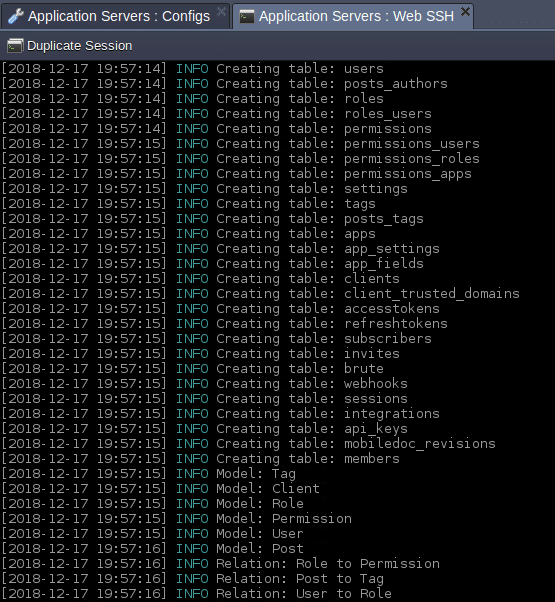555x602 pixels.
Task: Click 'permissions_apps' table name
Action: pos(408,174)
